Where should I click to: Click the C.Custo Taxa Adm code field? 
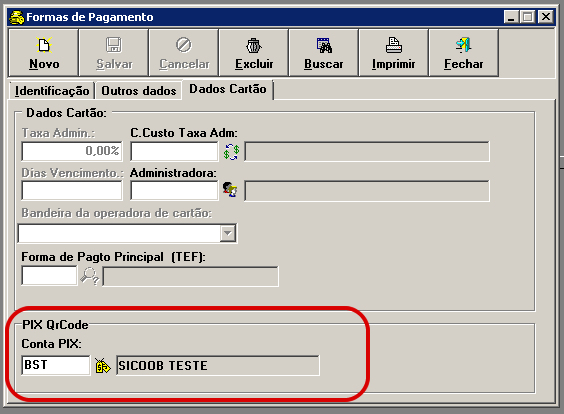point(174,151)
